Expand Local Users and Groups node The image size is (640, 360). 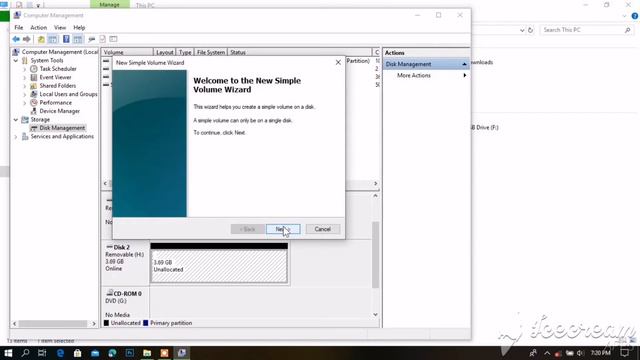click(24, 94)
